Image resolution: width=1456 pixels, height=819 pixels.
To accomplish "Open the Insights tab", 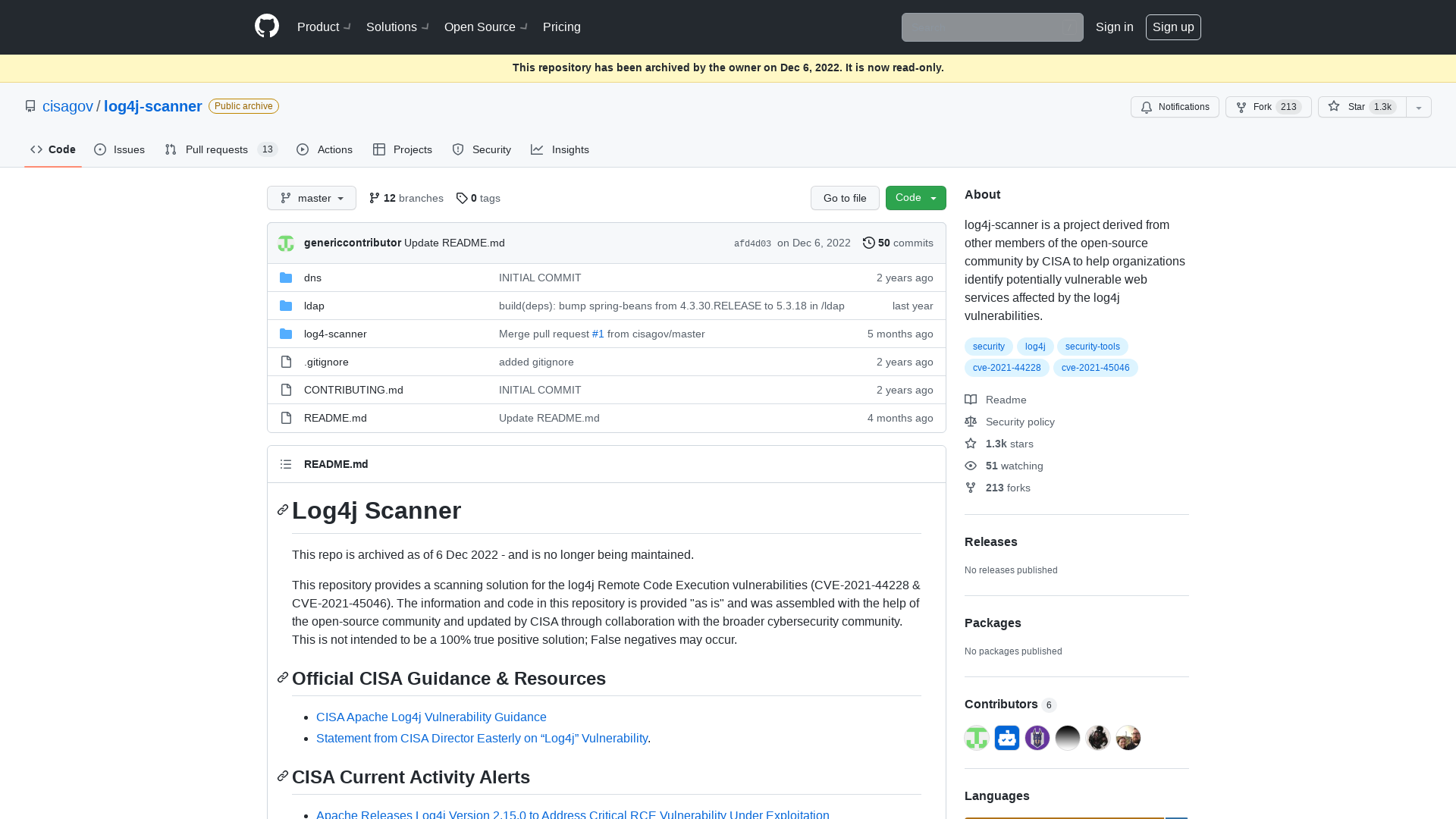I will 560,149.
